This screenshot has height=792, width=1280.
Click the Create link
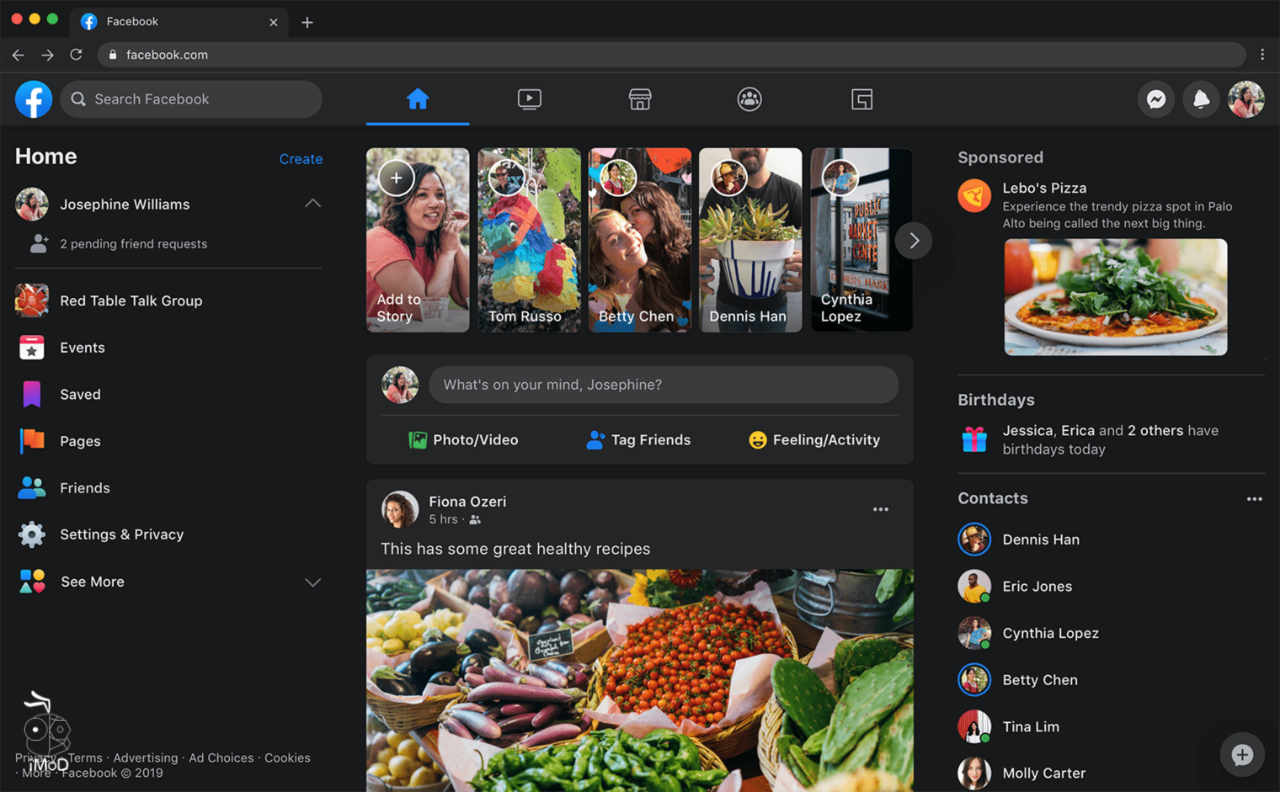[301, 159]
